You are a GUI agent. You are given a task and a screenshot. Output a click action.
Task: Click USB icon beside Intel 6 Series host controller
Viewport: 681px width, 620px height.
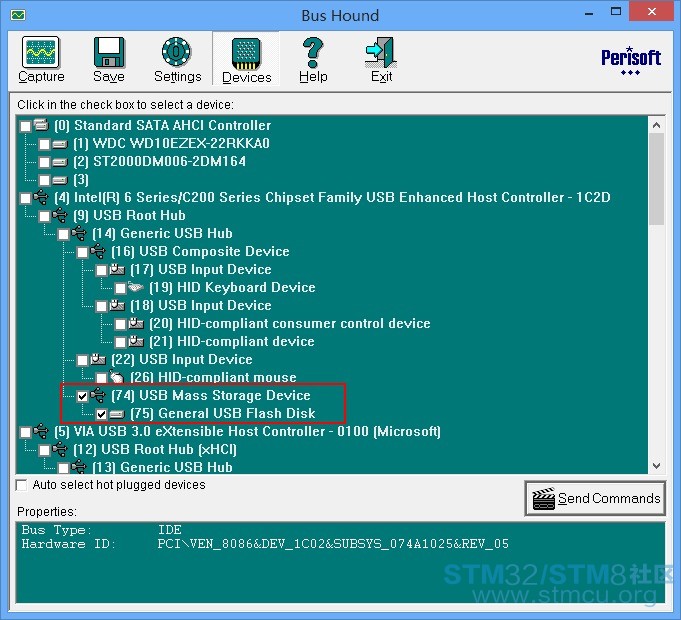coord(41,198)
